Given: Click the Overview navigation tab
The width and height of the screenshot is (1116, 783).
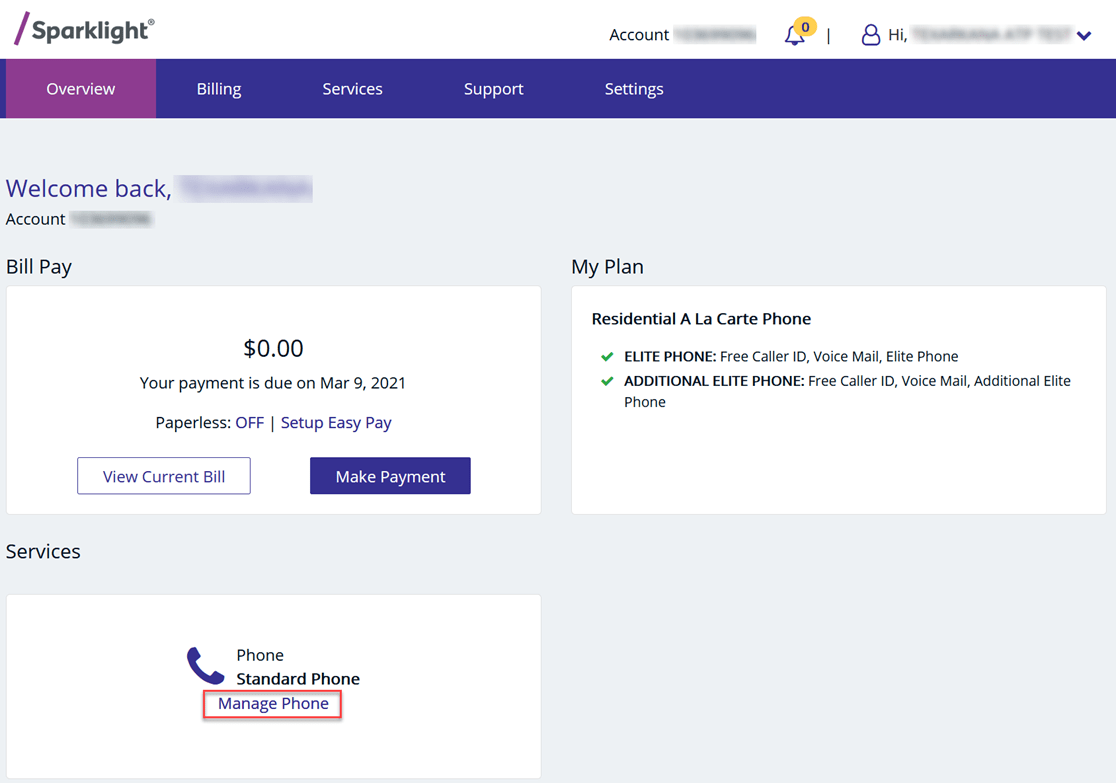Looking at the screenshot, I should 80,88.
